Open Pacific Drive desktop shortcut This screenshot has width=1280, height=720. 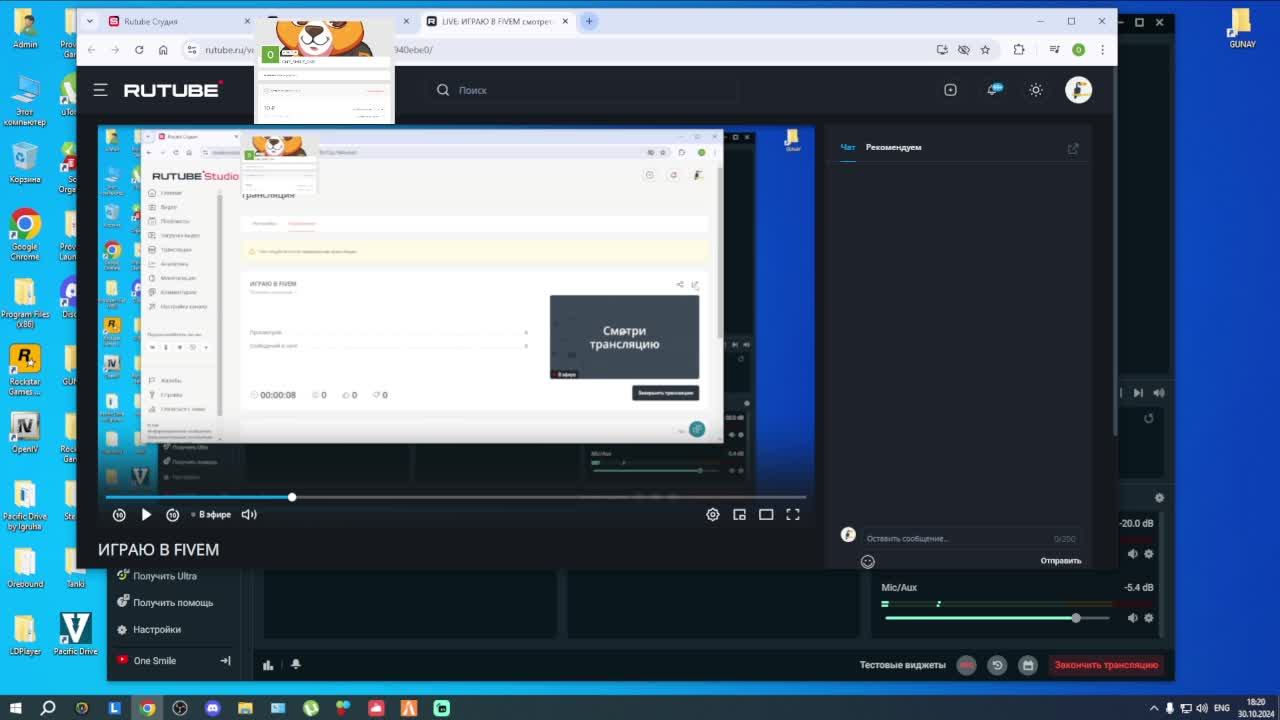pos(75,635)
